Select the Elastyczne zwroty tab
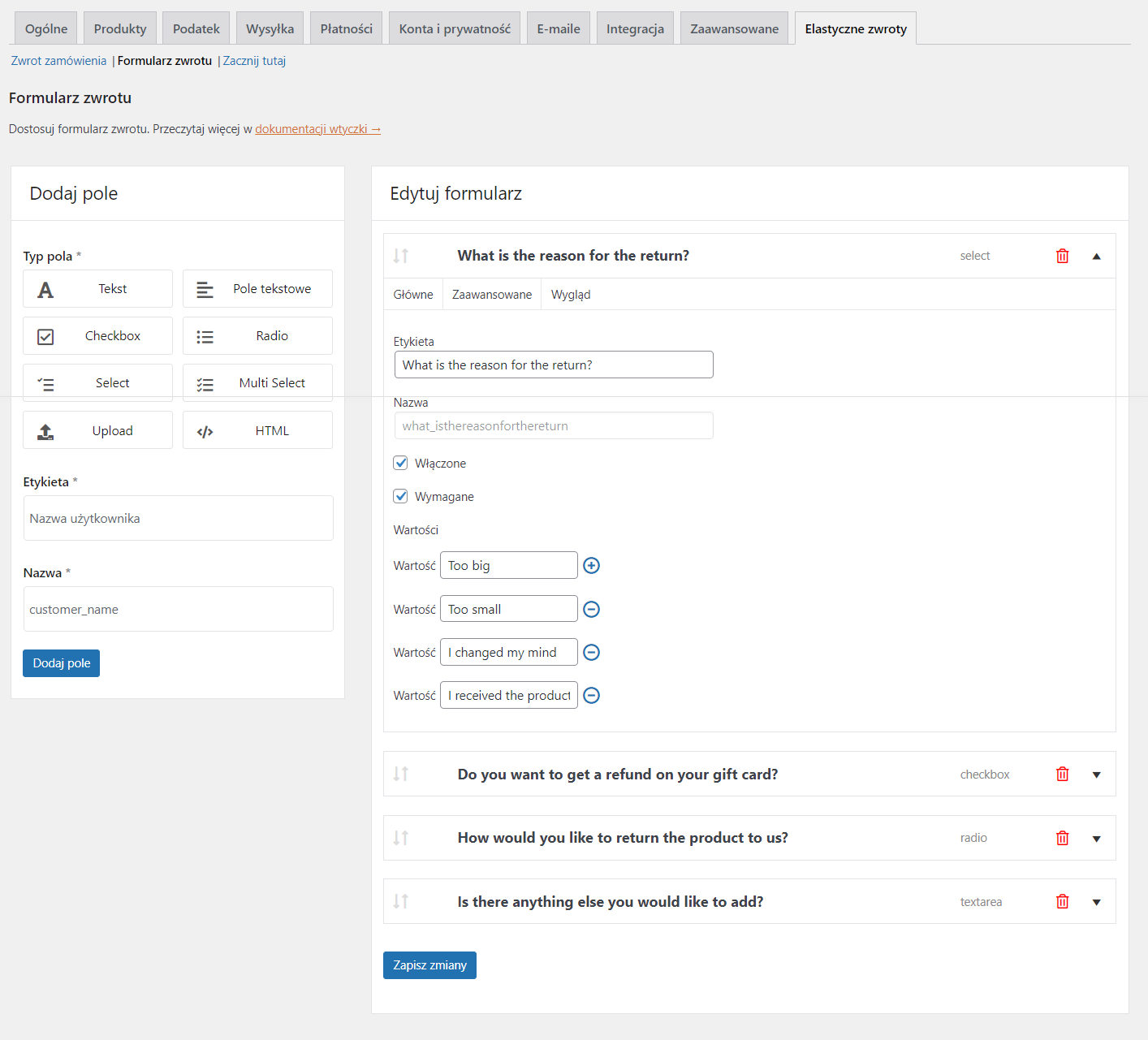Image resolution: width=1148 pixels, height=1040 pixels. [x=856, y=28]
